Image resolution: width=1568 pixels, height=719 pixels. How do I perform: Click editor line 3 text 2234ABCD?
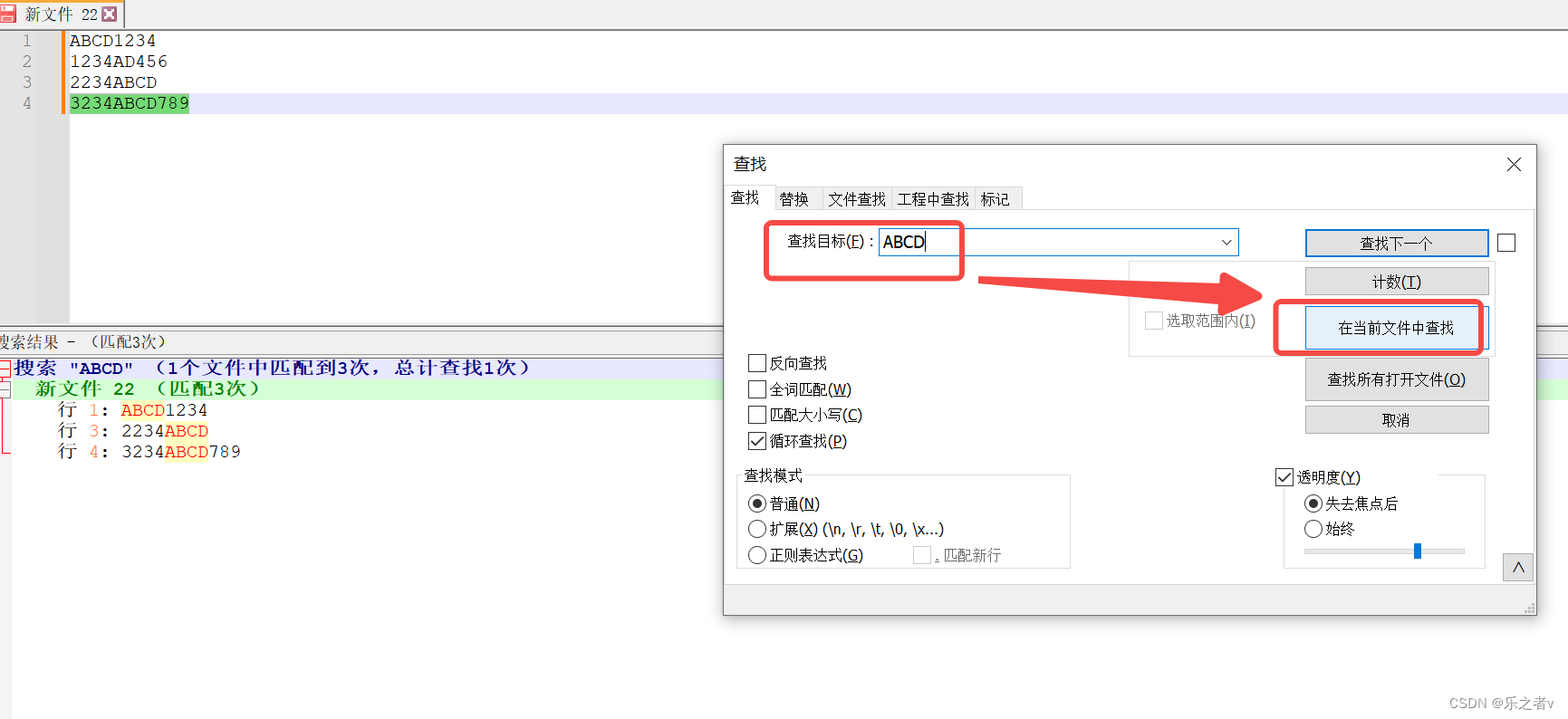(x=113, y=82)
